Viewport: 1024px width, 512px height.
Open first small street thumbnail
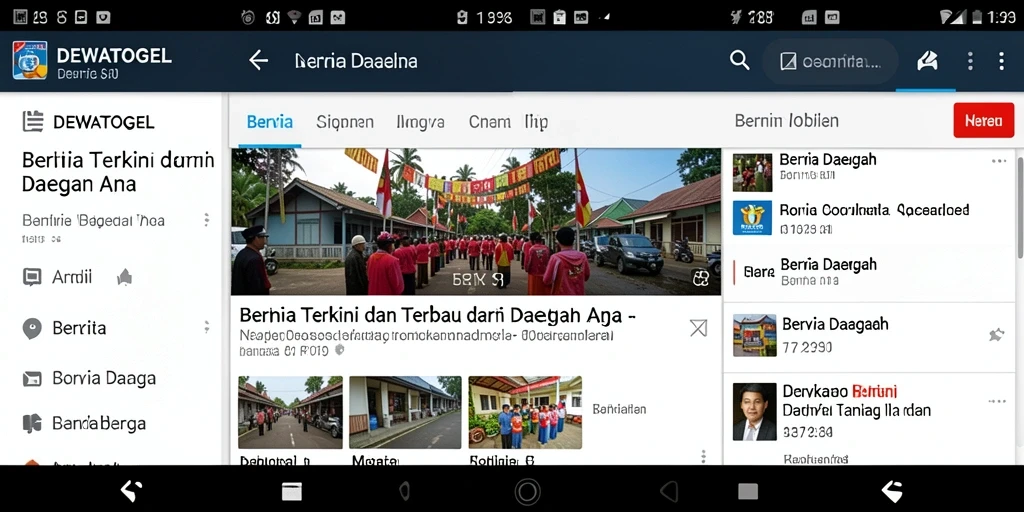[290, 412]
